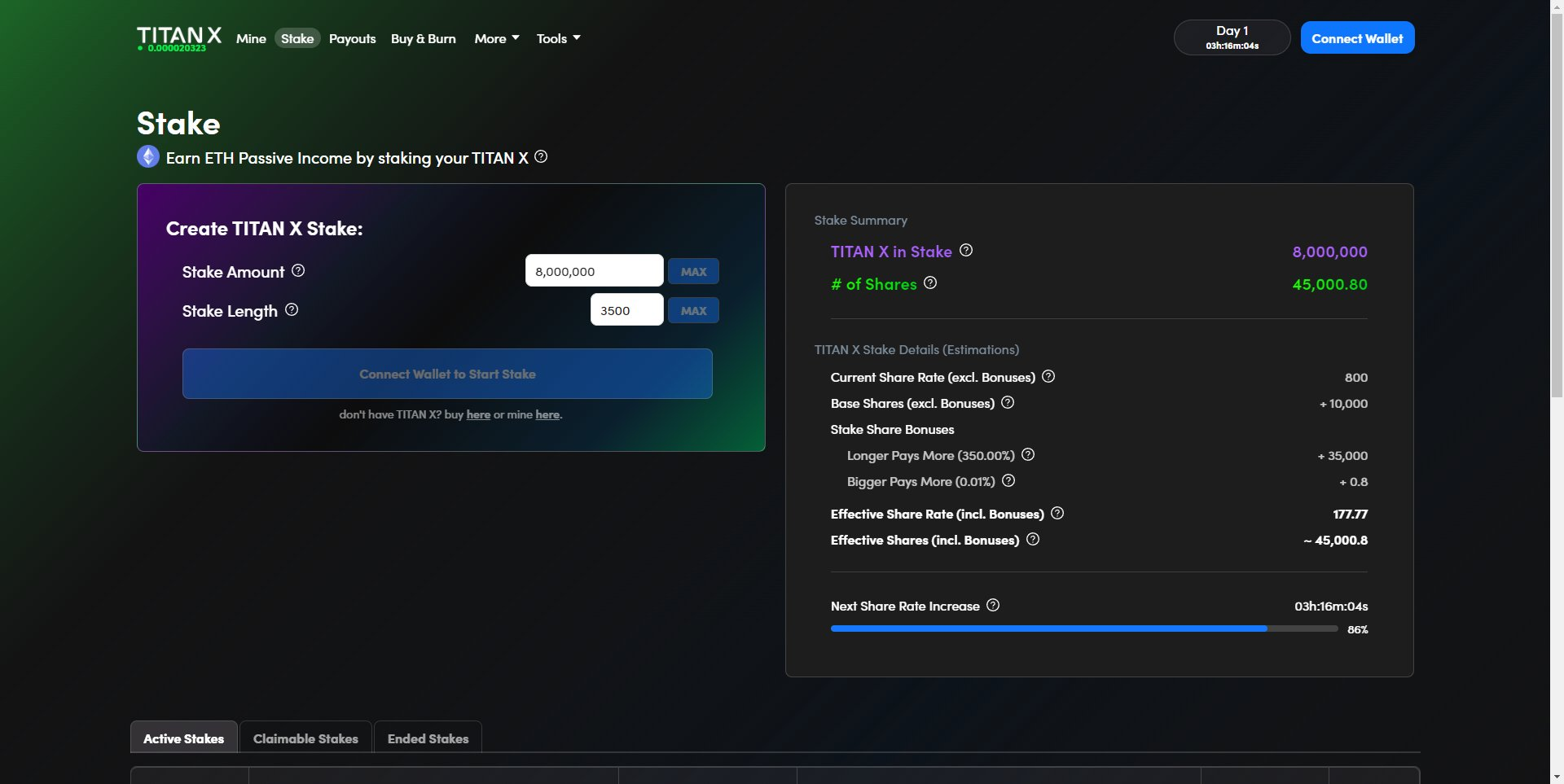The width and height of the screenshot is (1564, 784).
Task: Click the 8,000,000 TITAN X in Stake value
Action: [x=1329, y=252]
